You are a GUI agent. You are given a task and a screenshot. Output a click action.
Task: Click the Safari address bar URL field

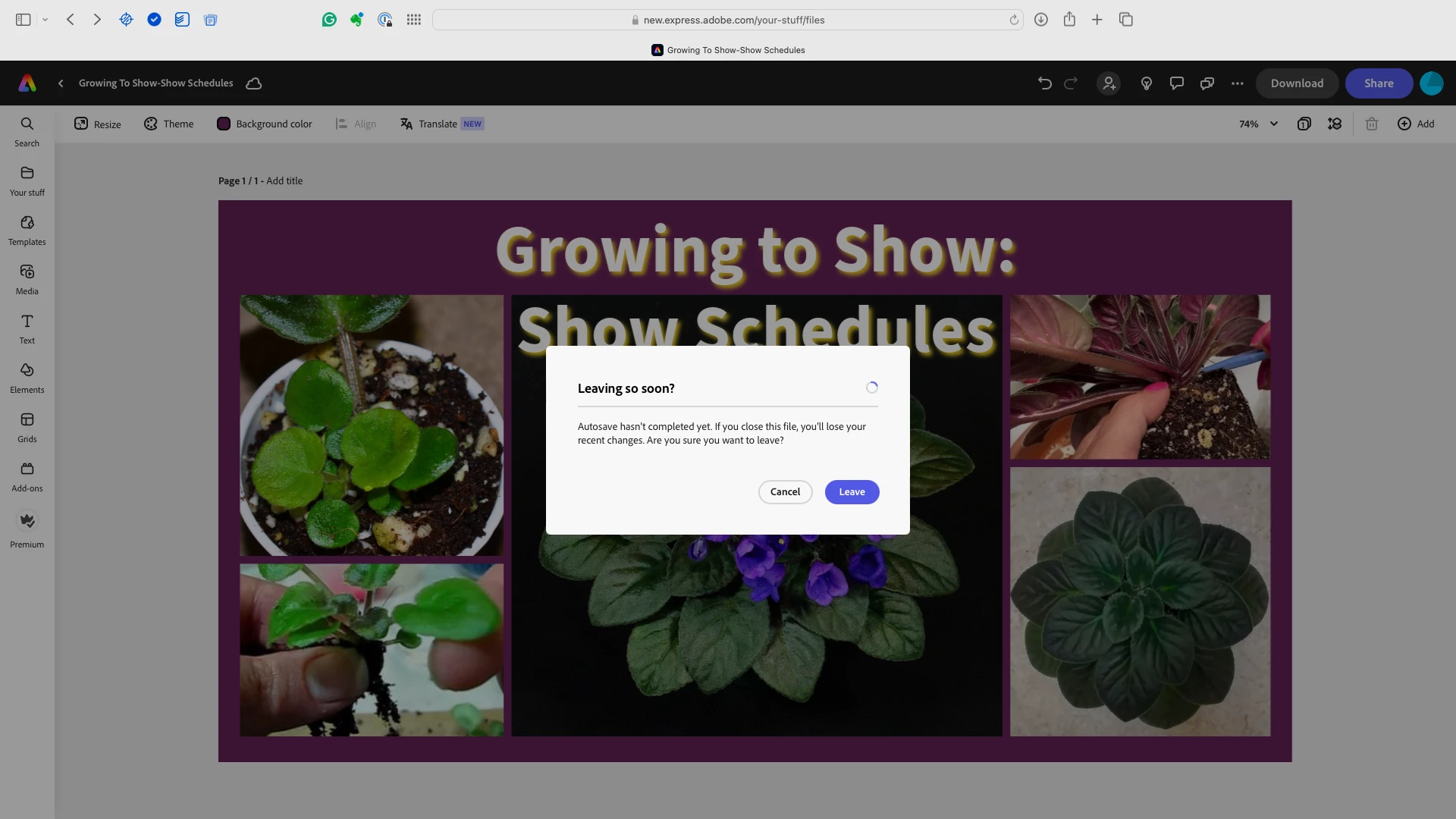pyautogui.click(x=727, y=20)
